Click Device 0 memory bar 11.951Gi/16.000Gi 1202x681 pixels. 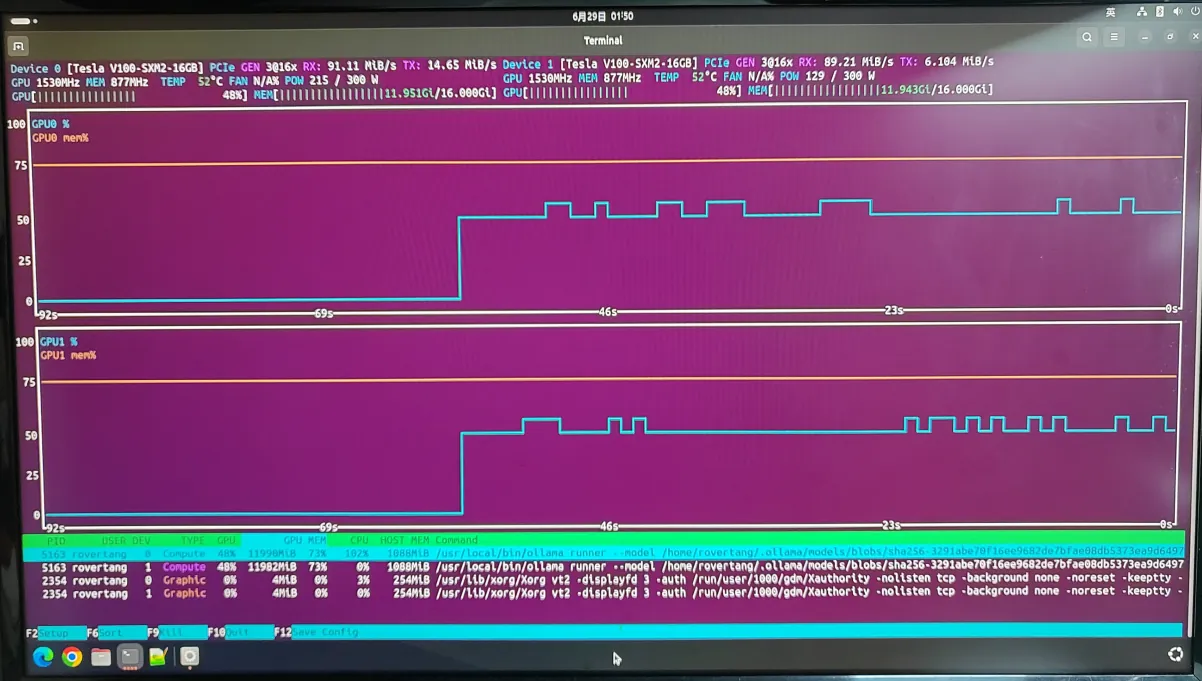pyautogui.click(x=375, y=94)
